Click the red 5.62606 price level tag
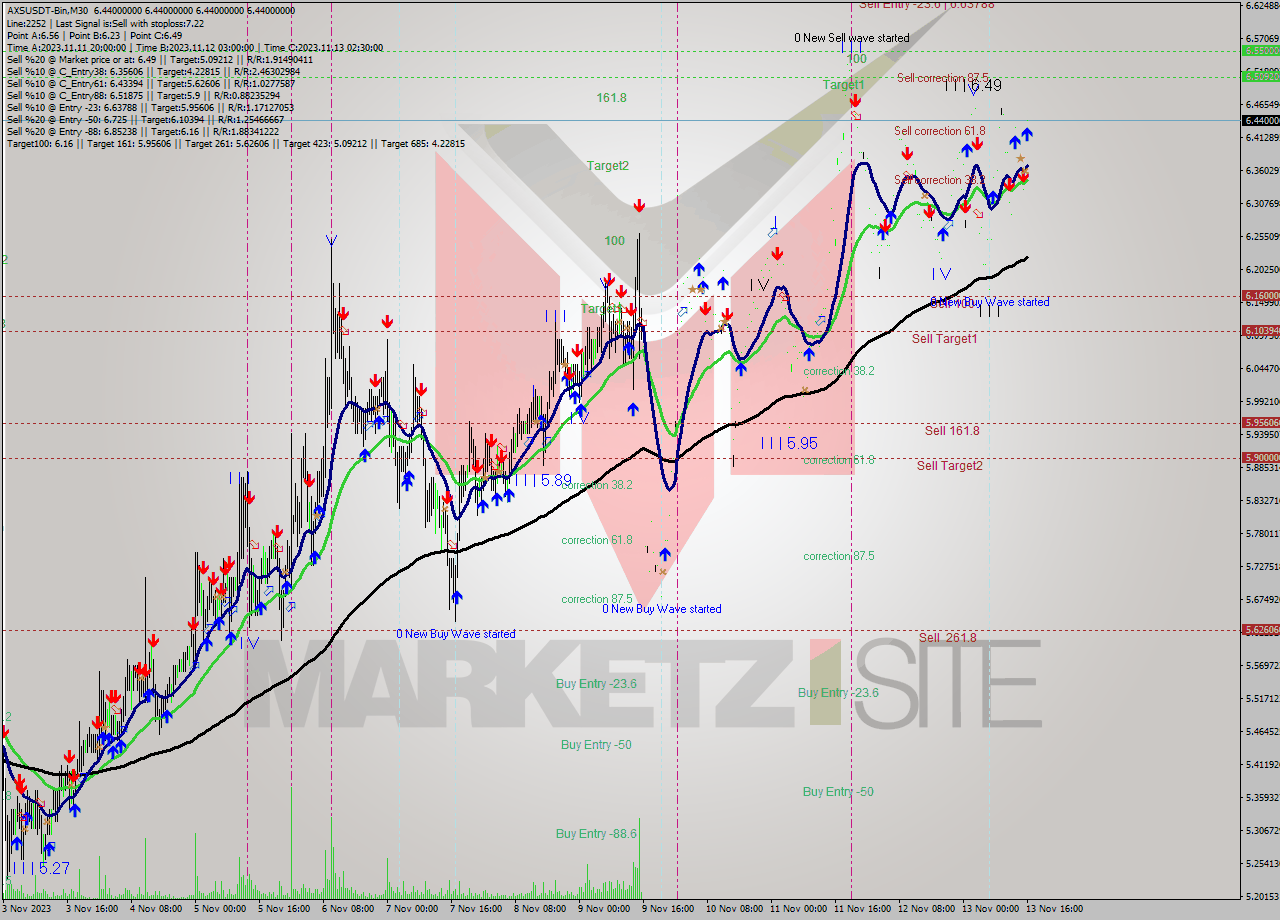Screen dimensions: 1280x920 [1260, 630]
